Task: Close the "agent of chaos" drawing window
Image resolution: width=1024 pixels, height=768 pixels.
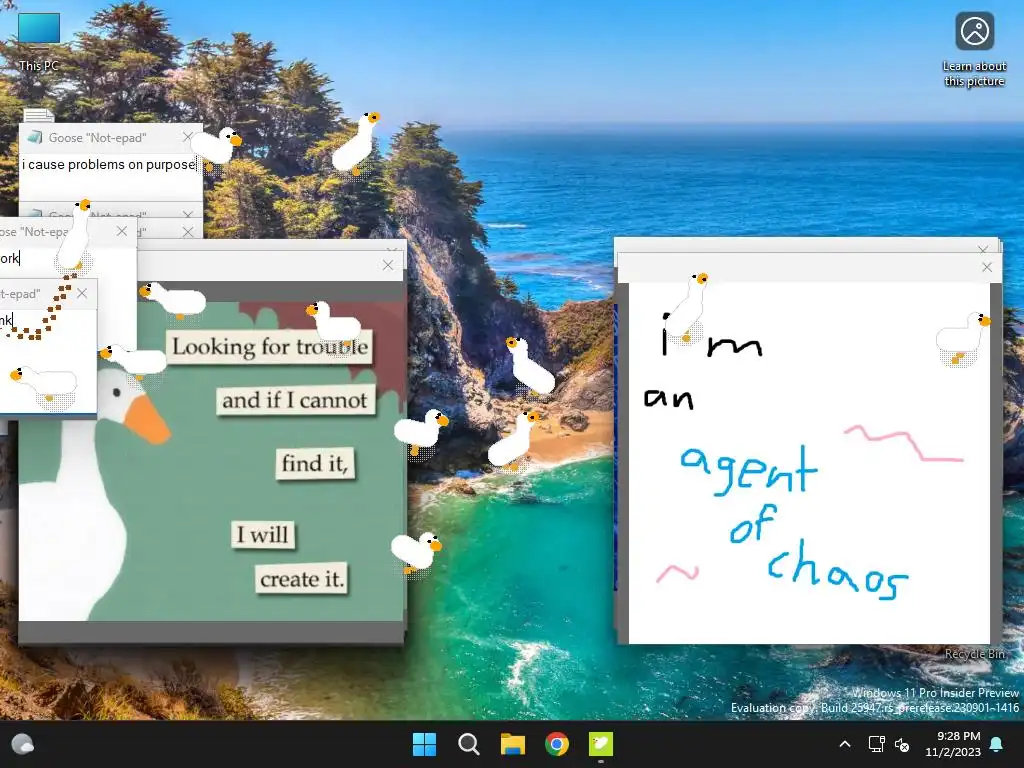Action: 987,267
